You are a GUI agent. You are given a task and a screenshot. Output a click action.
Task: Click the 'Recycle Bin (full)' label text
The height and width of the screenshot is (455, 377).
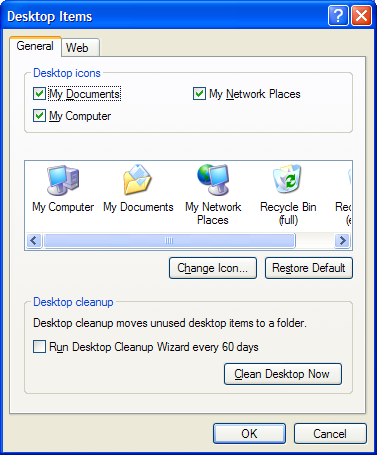coord(288,213)
